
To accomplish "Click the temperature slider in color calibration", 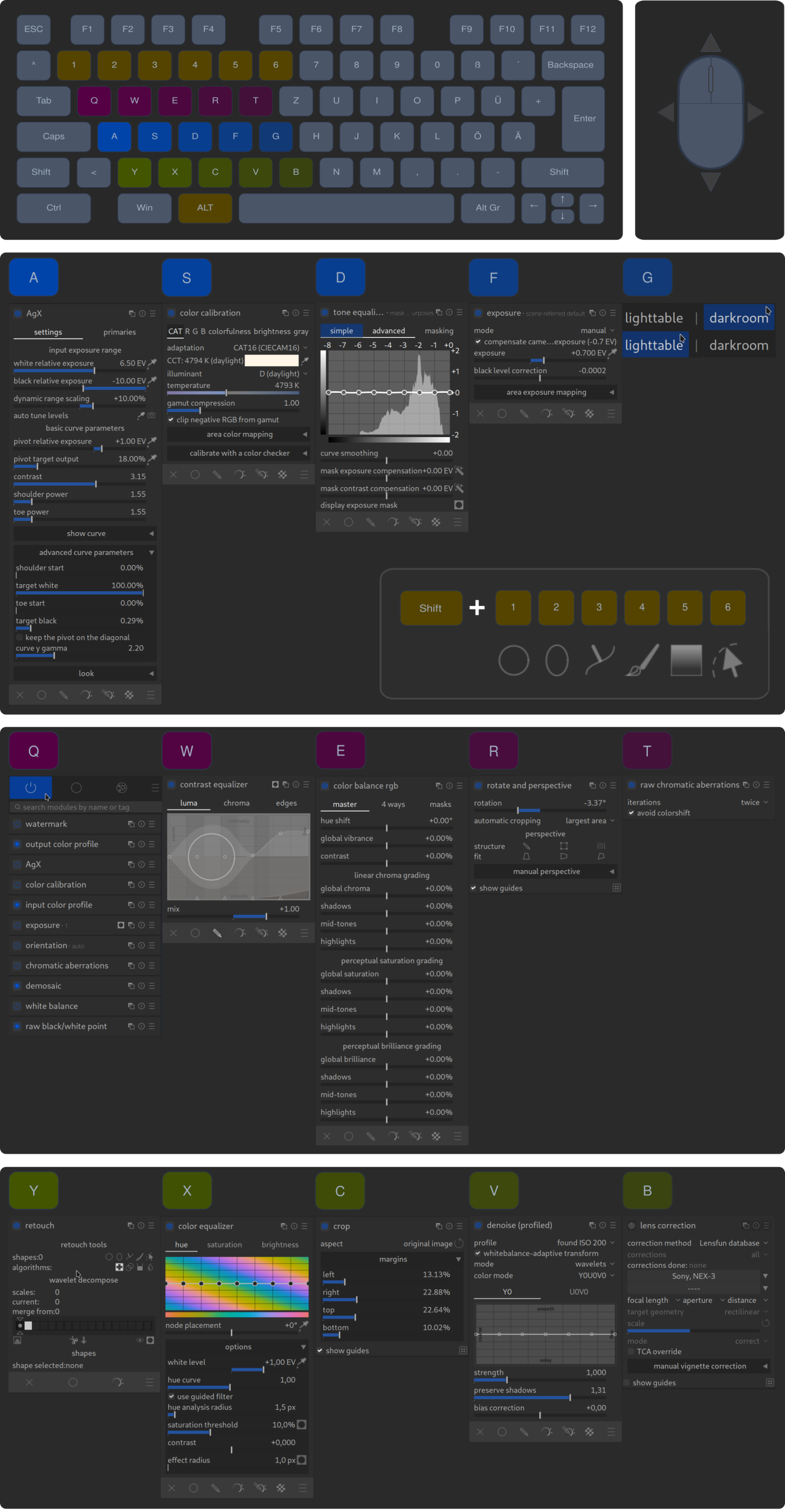I will pos(233,392).
